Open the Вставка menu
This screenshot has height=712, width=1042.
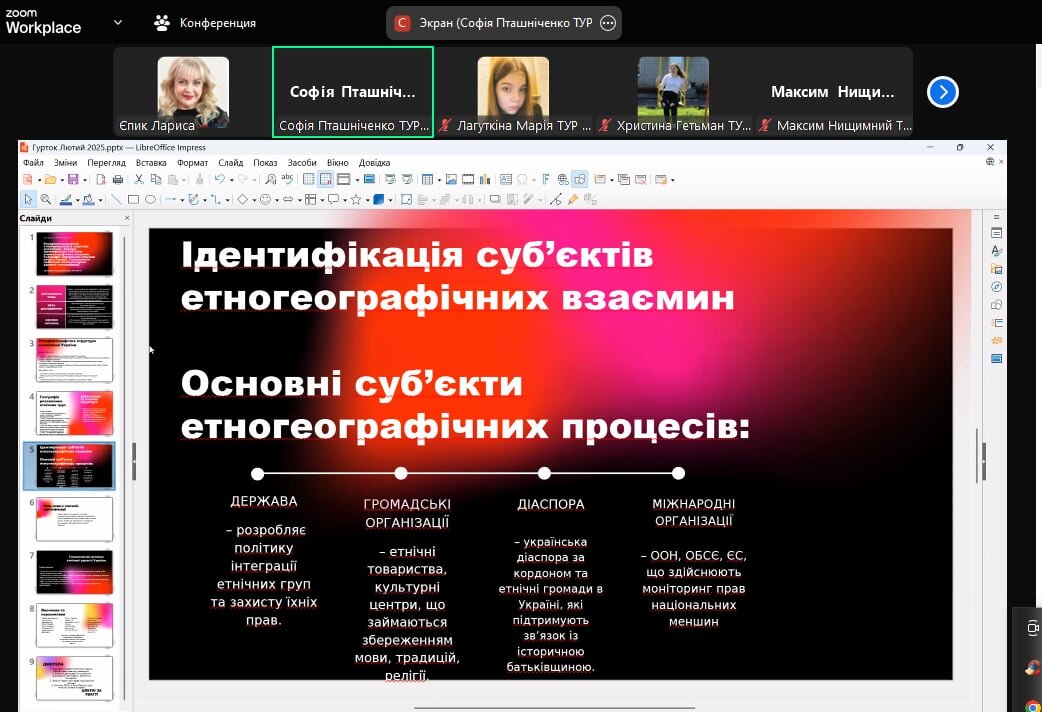tap(151, 162)
